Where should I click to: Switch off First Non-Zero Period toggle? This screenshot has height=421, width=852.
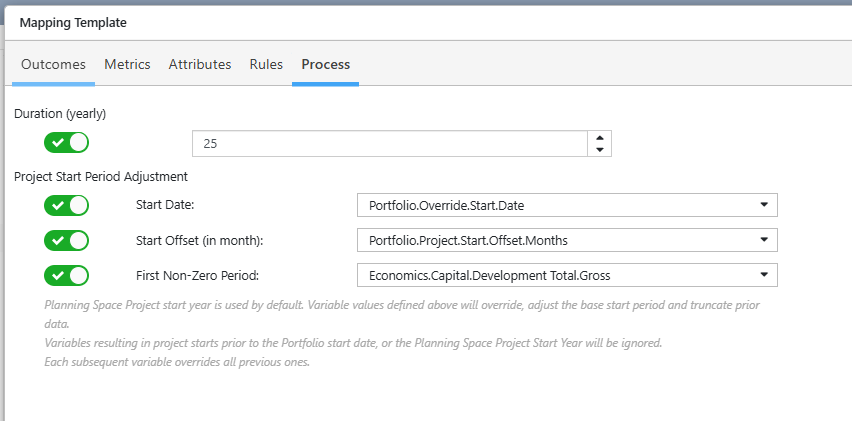point(66,275)
